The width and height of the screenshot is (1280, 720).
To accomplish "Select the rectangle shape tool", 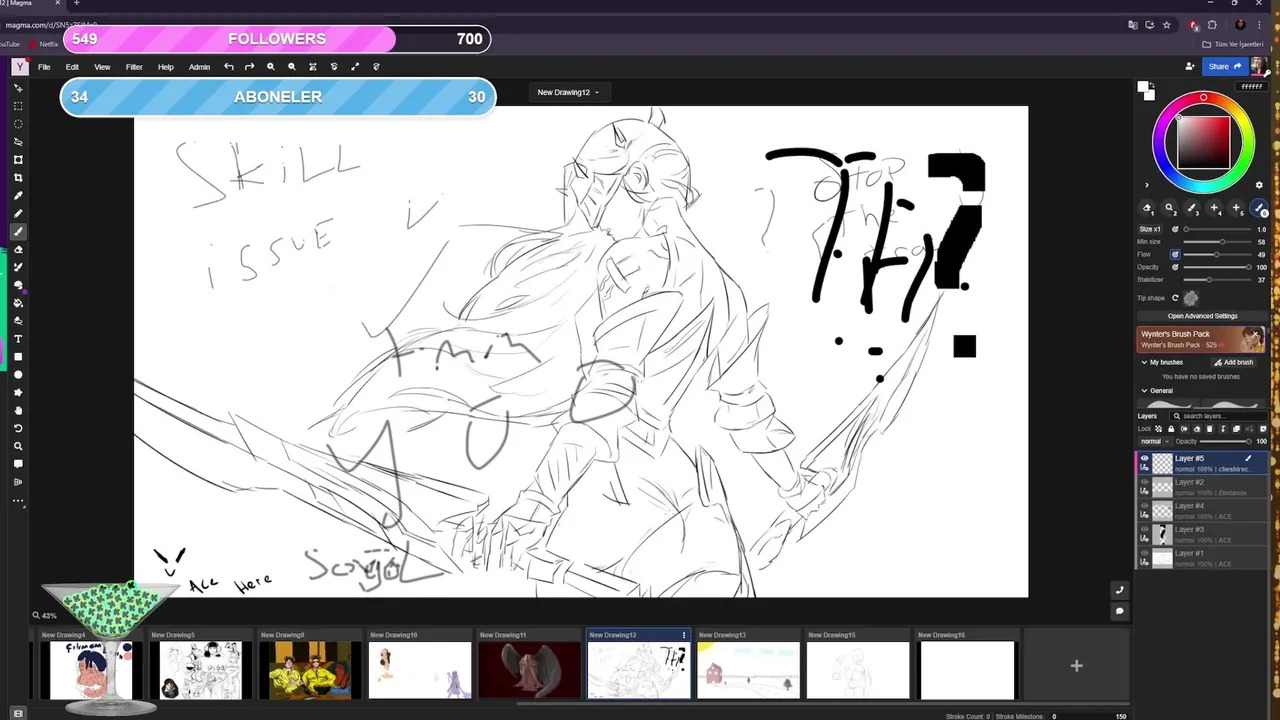I will (18, 357).
